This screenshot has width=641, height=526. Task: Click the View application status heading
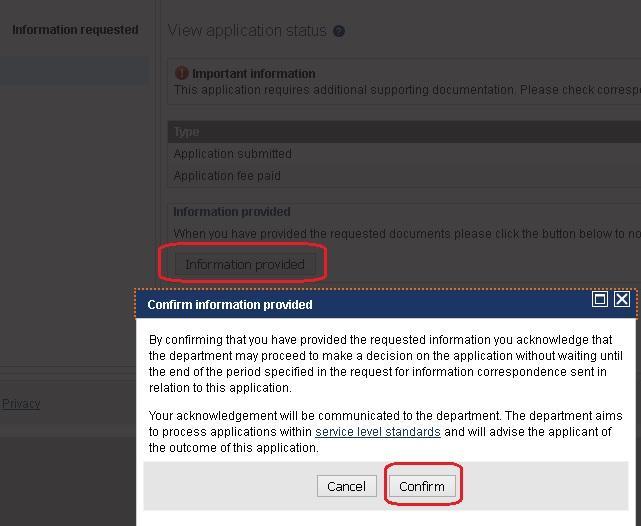(x=247, y=31)
